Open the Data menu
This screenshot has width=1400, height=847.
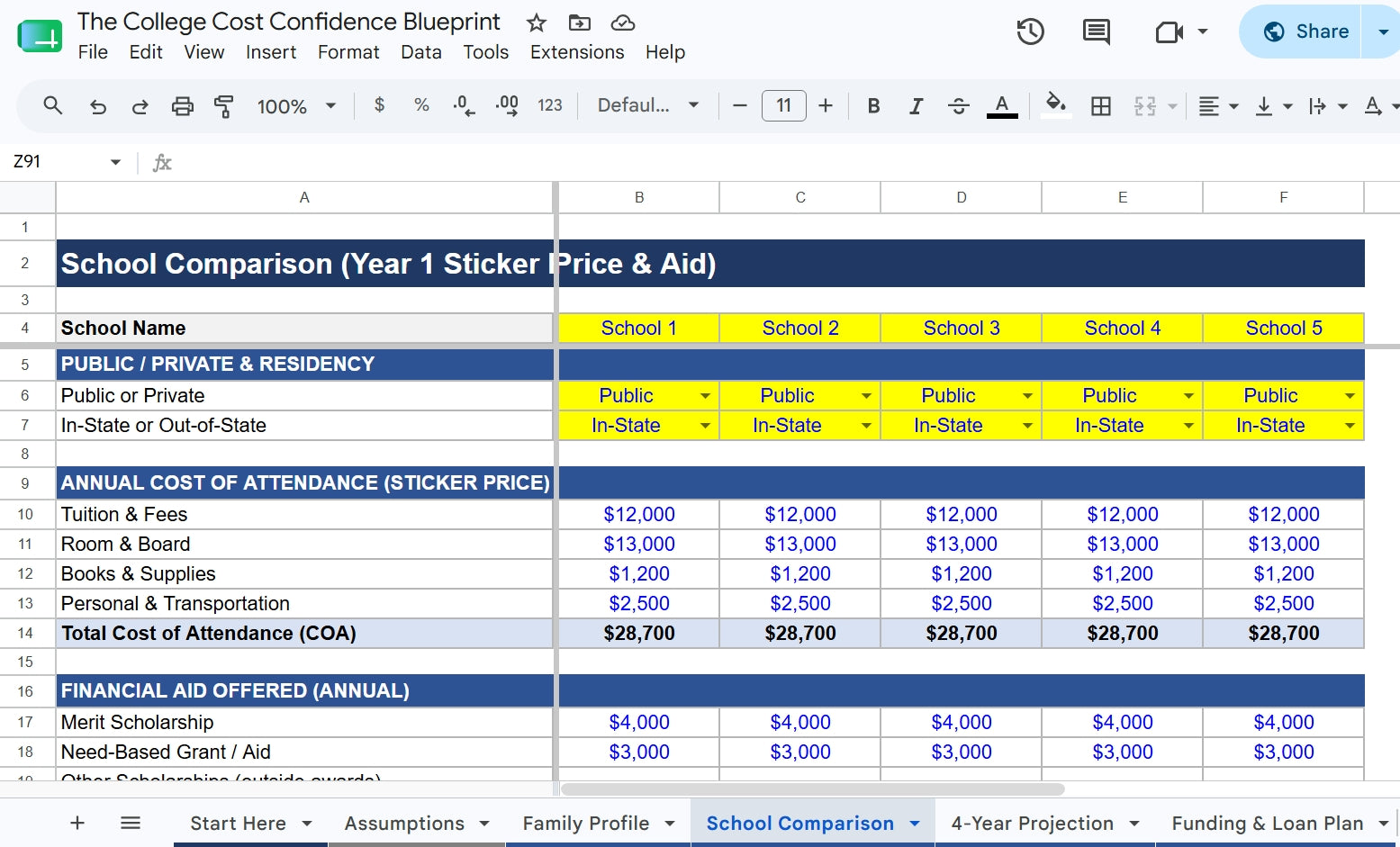click(x=421, y=52)
